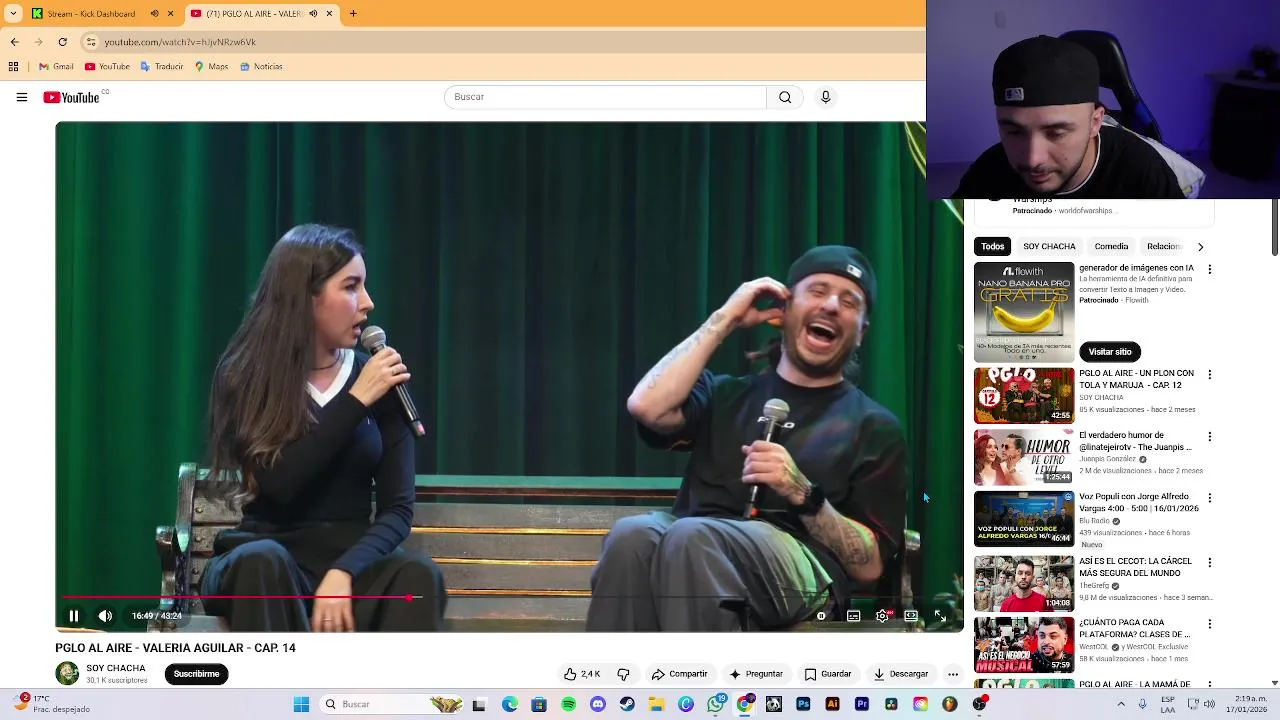
Task: Subscribe with the Suscribirme button
Action: click(197, 674)
